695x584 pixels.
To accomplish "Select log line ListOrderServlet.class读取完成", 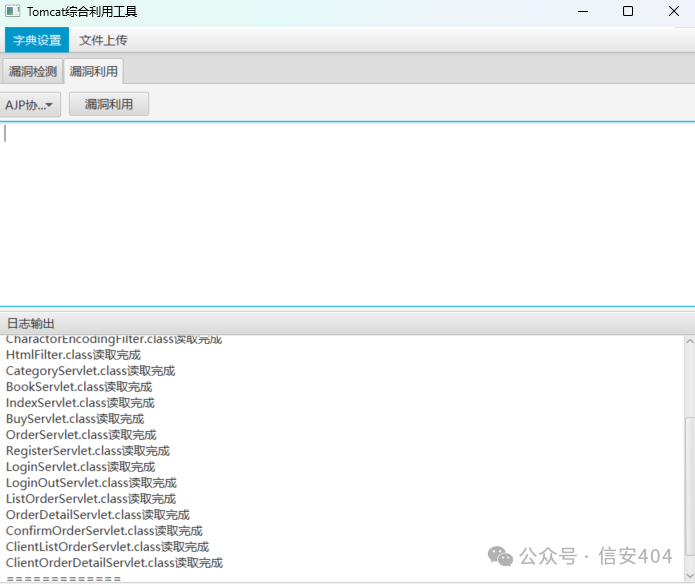I will [91, 498].
